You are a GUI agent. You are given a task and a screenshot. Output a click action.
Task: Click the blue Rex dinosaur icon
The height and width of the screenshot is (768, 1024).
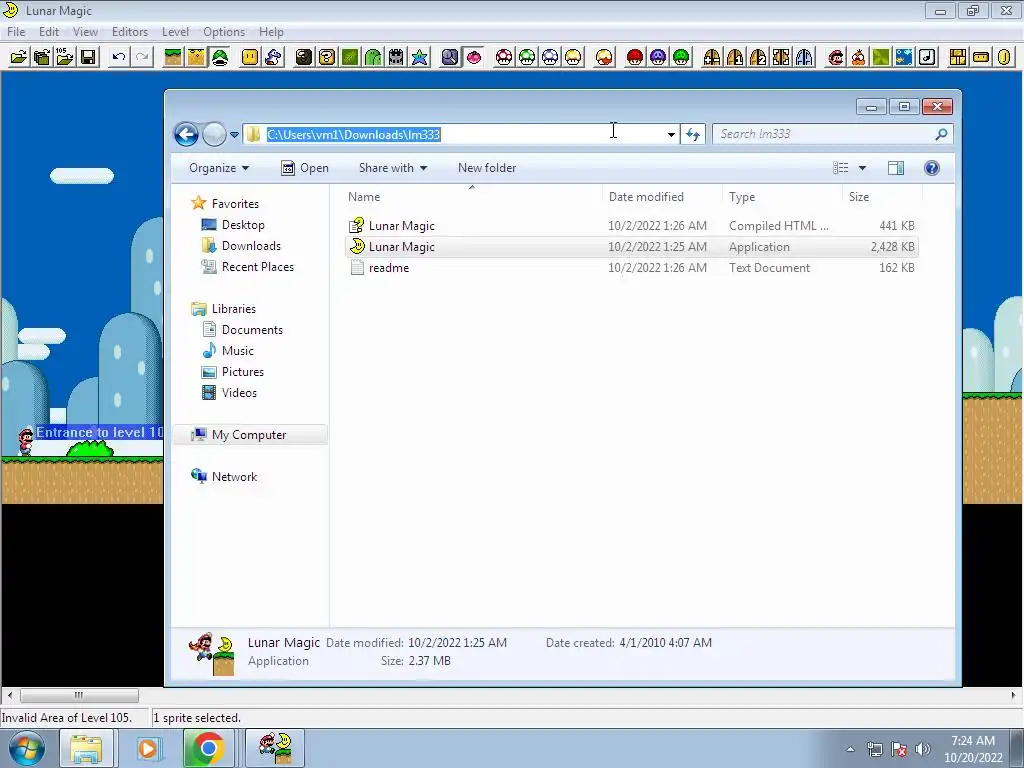pos(273,57)
